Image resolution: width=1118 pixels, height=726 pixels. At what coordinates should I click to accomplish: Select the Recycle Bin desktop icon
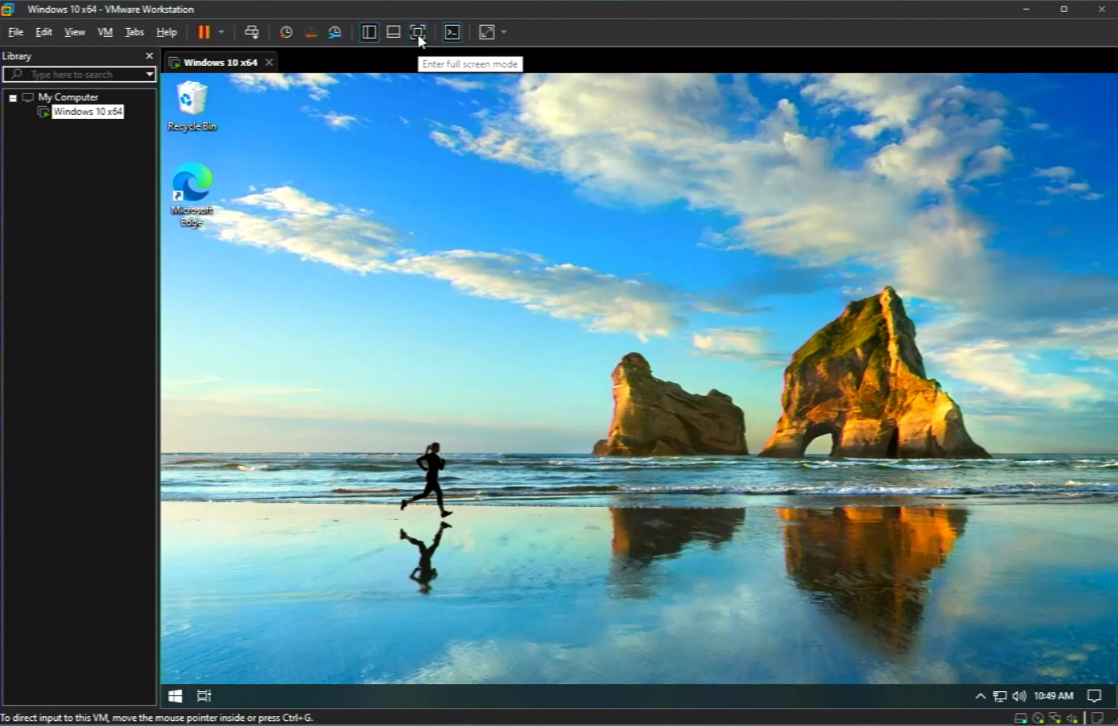[x=192, y=106]
